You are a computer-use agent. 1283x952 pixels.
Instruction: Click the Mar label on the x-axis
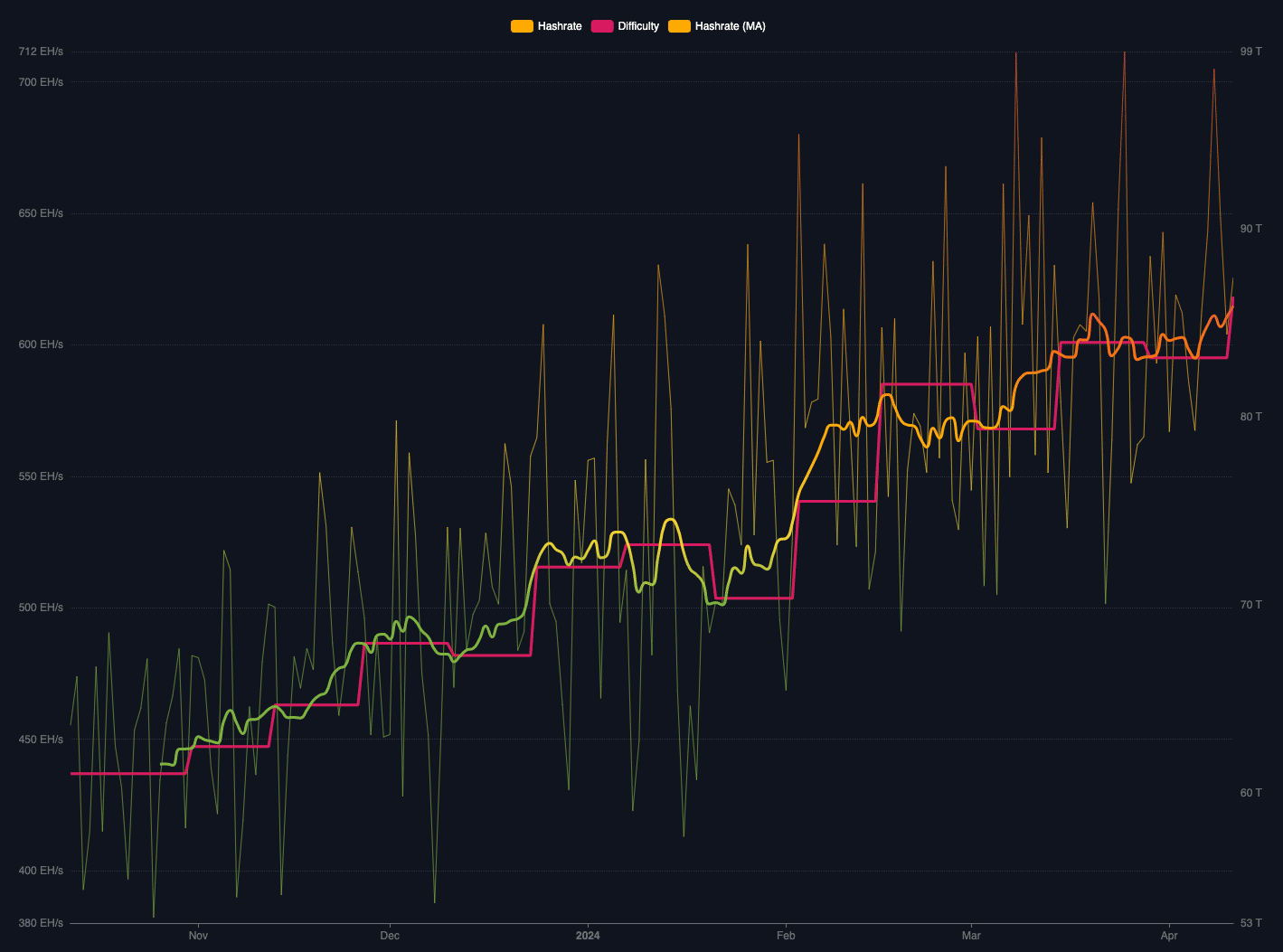[973, 936]
